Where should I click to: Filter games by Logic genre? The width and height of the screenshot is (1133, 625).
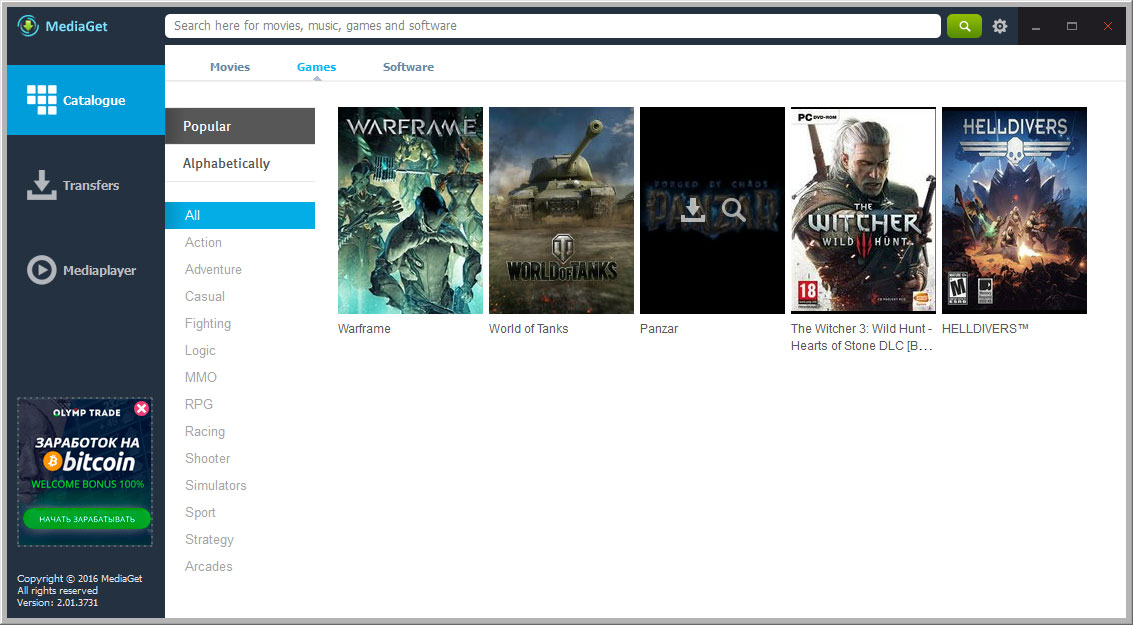pos(200,350)
